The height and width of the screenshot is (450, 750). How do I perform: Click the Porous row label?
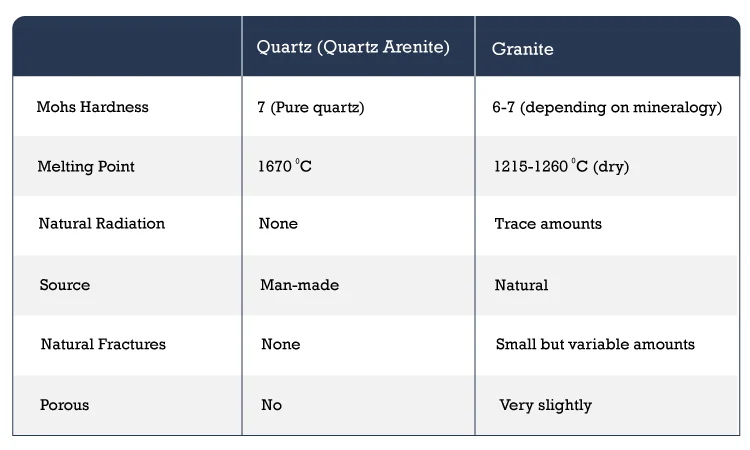click(x=65, y=405)
